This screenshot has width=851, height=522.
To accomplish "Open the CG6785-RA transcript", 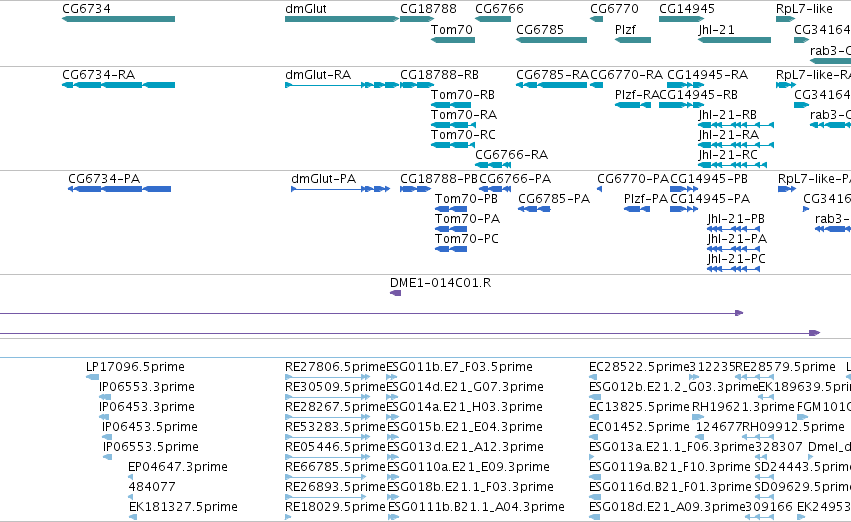I will point(551,85).
